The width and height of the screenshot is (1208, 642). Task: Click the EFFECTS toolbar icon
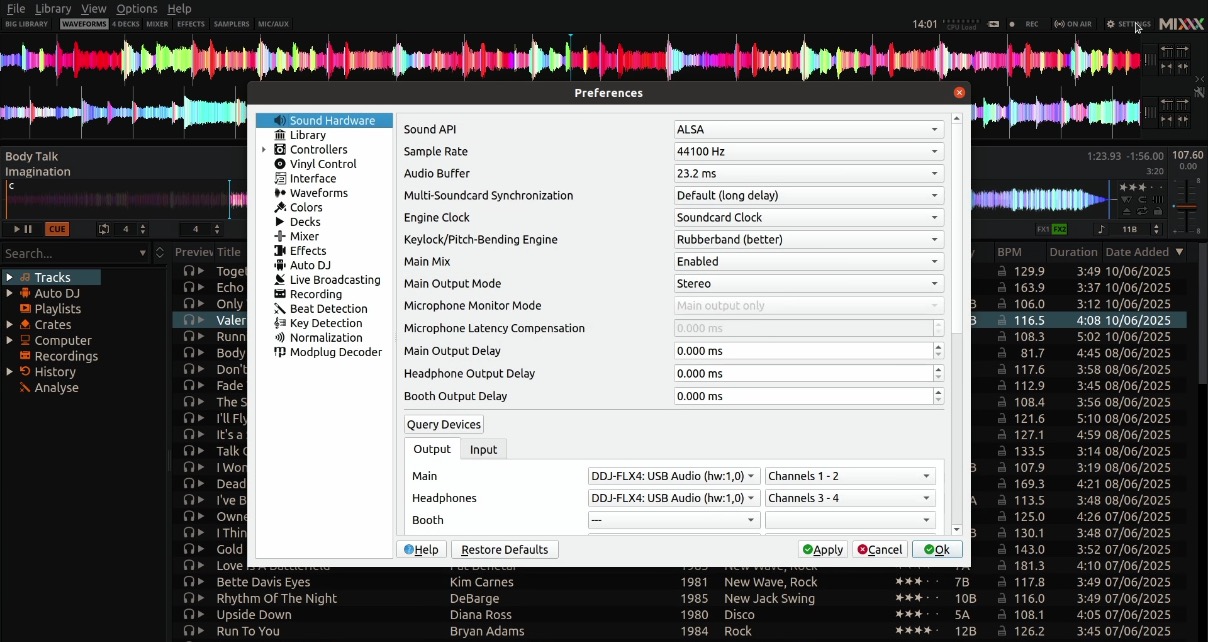191,24
